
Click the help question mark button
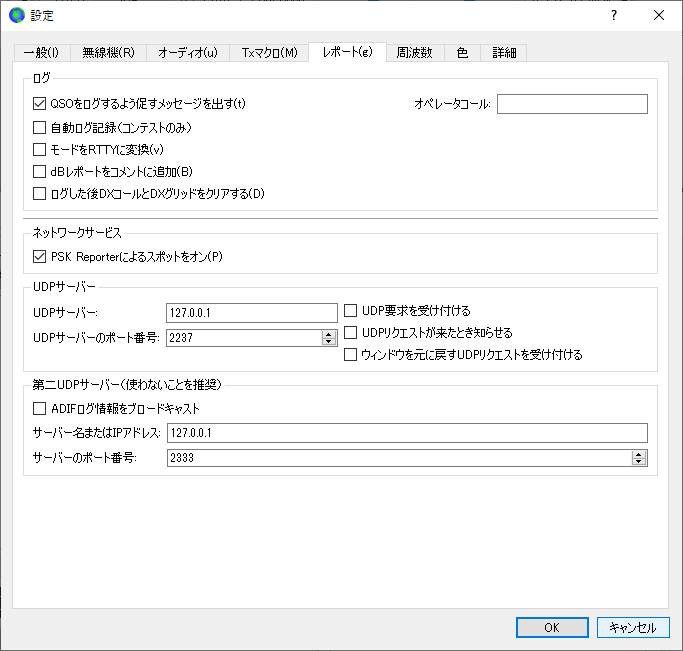tap(614, 15)
